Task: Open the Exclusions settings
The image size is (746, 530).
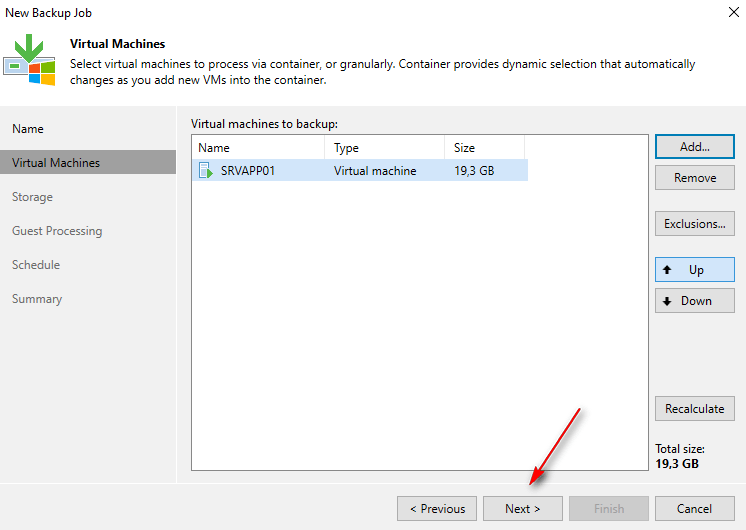Action: click(695, 224)
